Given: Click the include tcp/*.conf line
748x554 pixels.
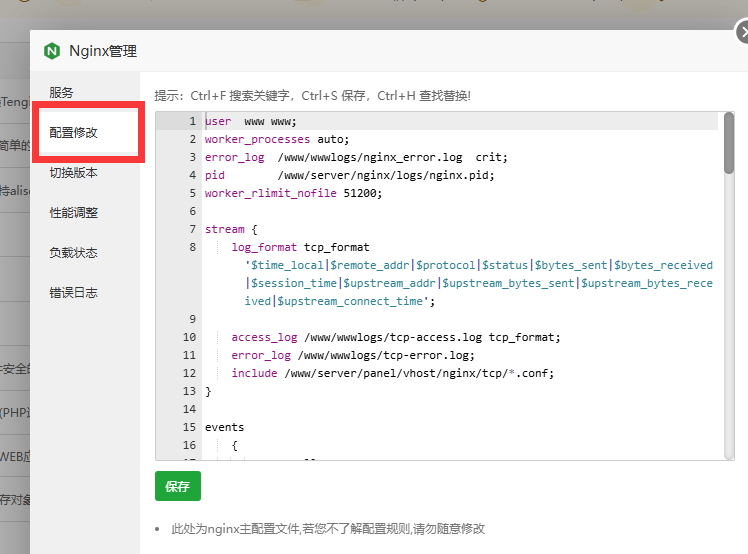Looking at the screenshot, I should (x=393, y=373).
